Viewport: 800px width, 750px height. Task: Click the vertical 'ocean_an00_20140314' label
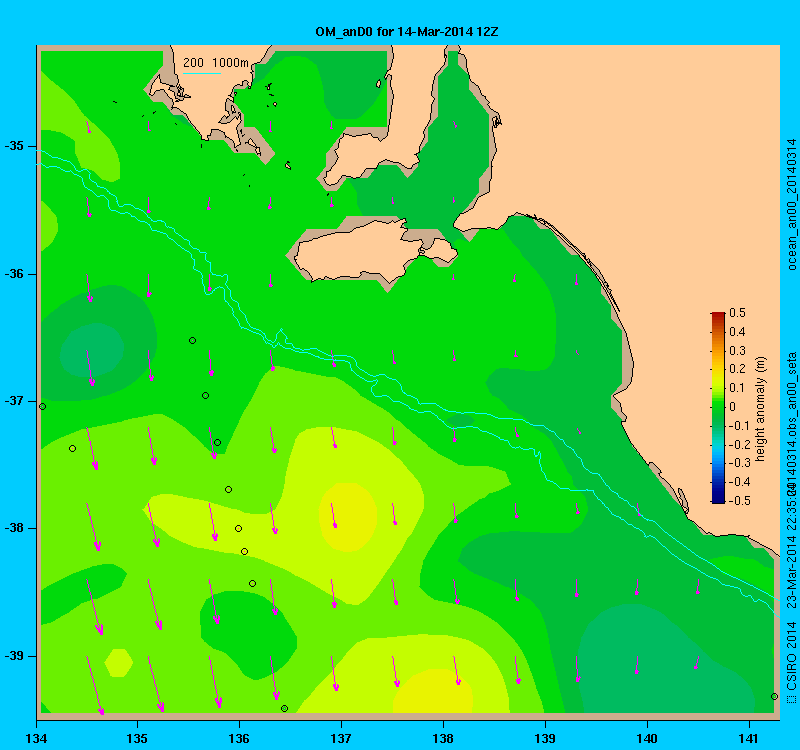coord(791,204)
